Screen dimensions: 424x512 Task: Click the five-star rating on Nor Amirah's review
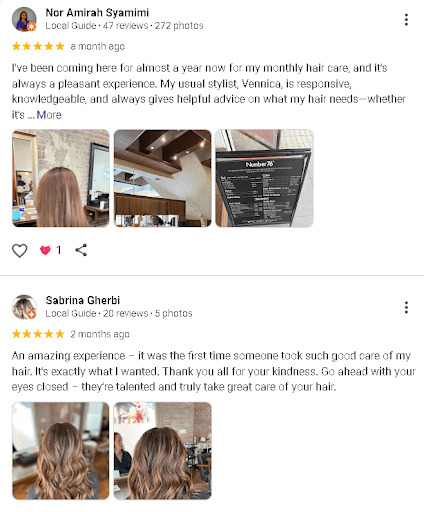click(x=38, y=46)
